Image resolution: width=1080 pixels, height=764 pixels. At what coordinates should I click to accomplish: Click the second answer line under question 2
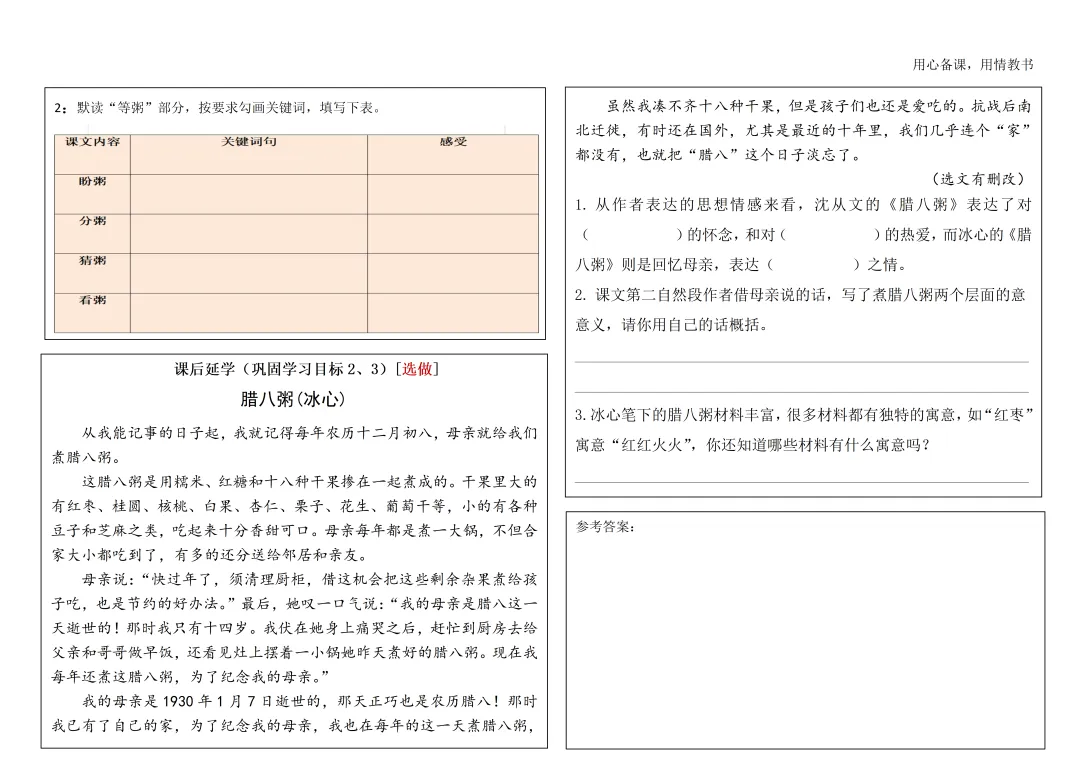(802, 392)
